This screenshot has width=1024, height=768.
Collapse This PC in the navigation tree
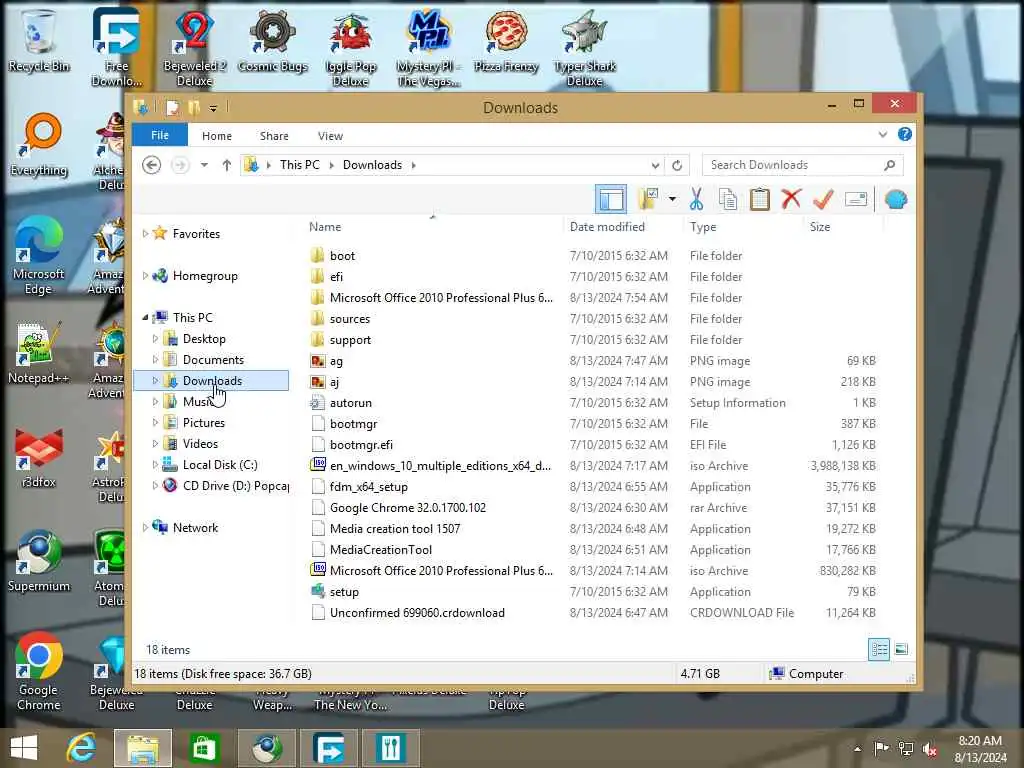pyautogui.click(x=145, y=317)
